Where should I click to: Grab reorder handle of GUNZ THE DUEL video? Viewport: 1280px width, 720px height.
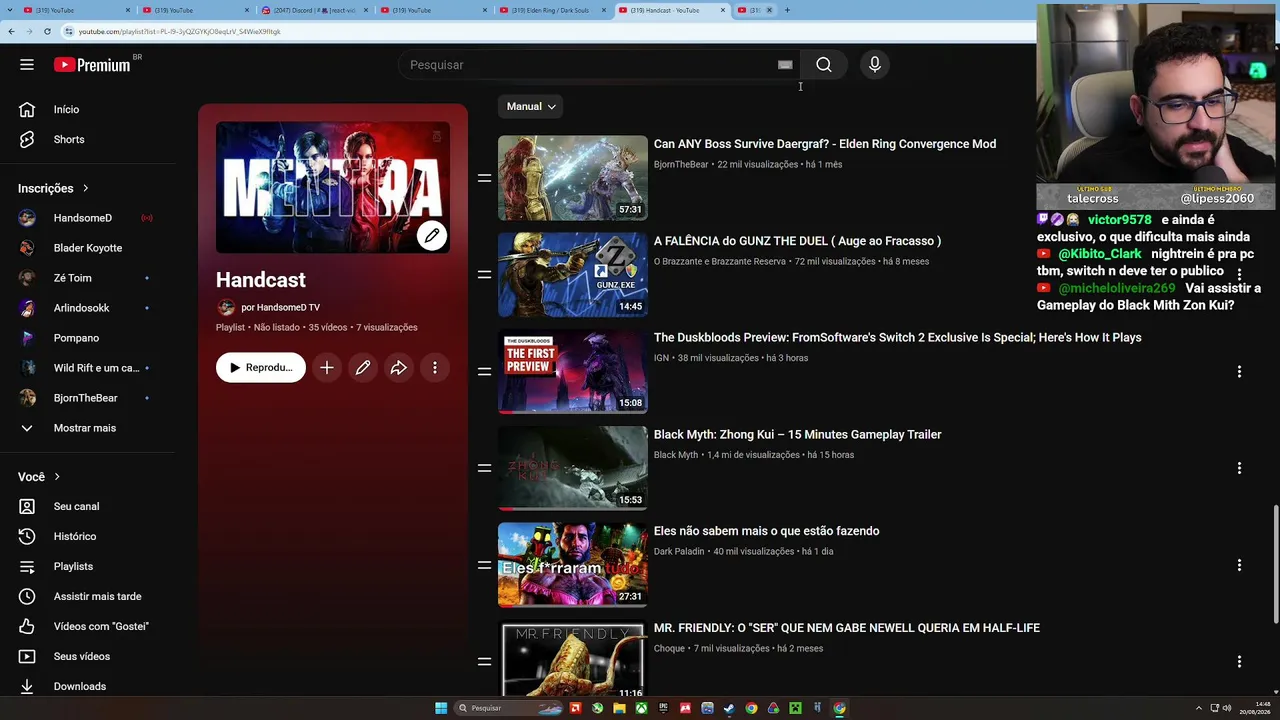(484, 275)
